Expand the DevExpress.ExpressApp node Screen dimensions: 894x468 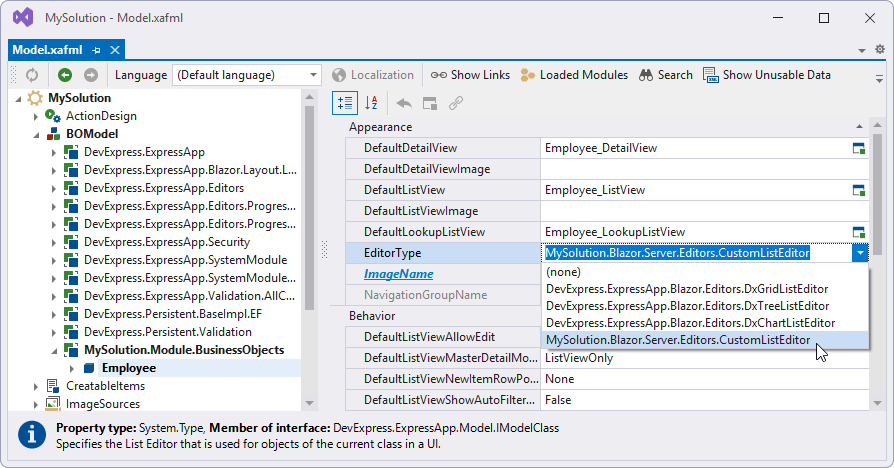click(x=54, y=153)
